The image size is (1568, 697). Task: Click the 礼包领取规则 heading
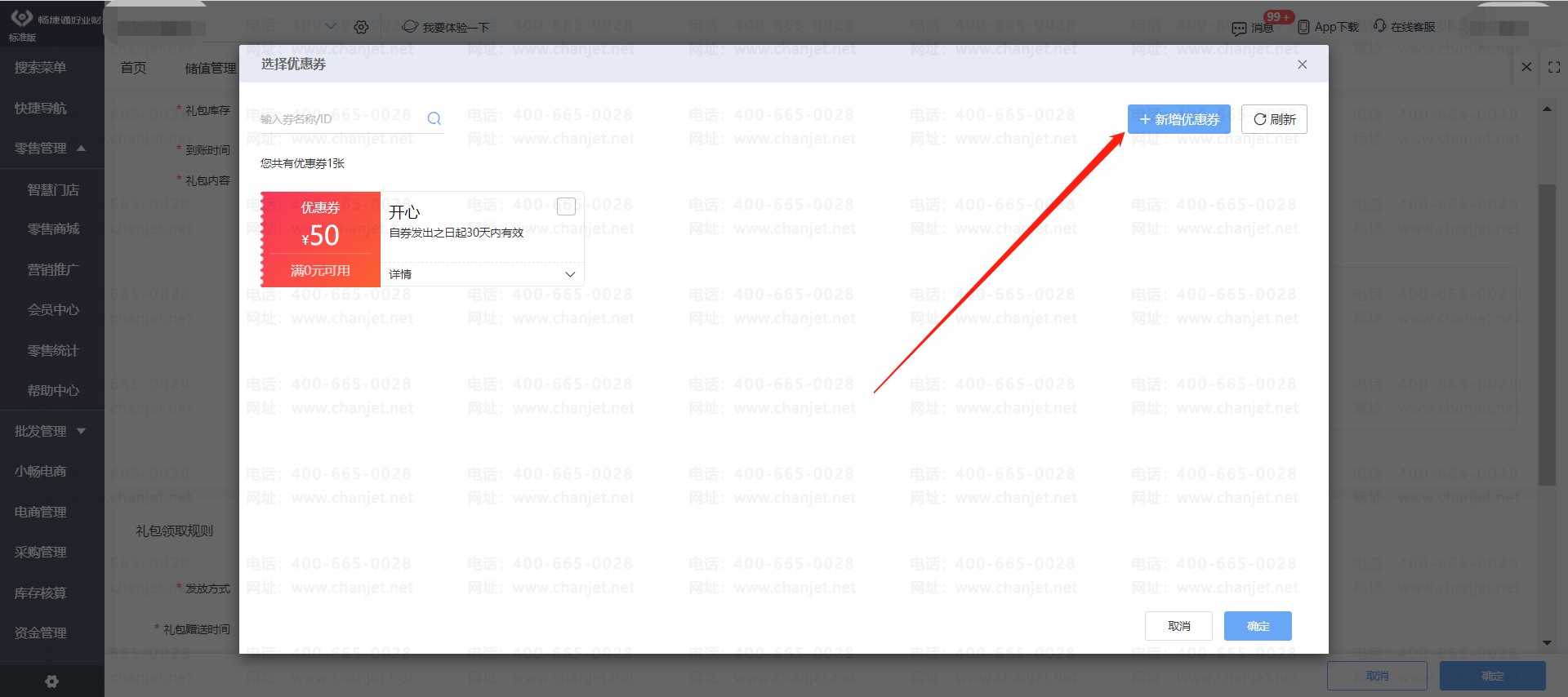[x=174, y=531]
